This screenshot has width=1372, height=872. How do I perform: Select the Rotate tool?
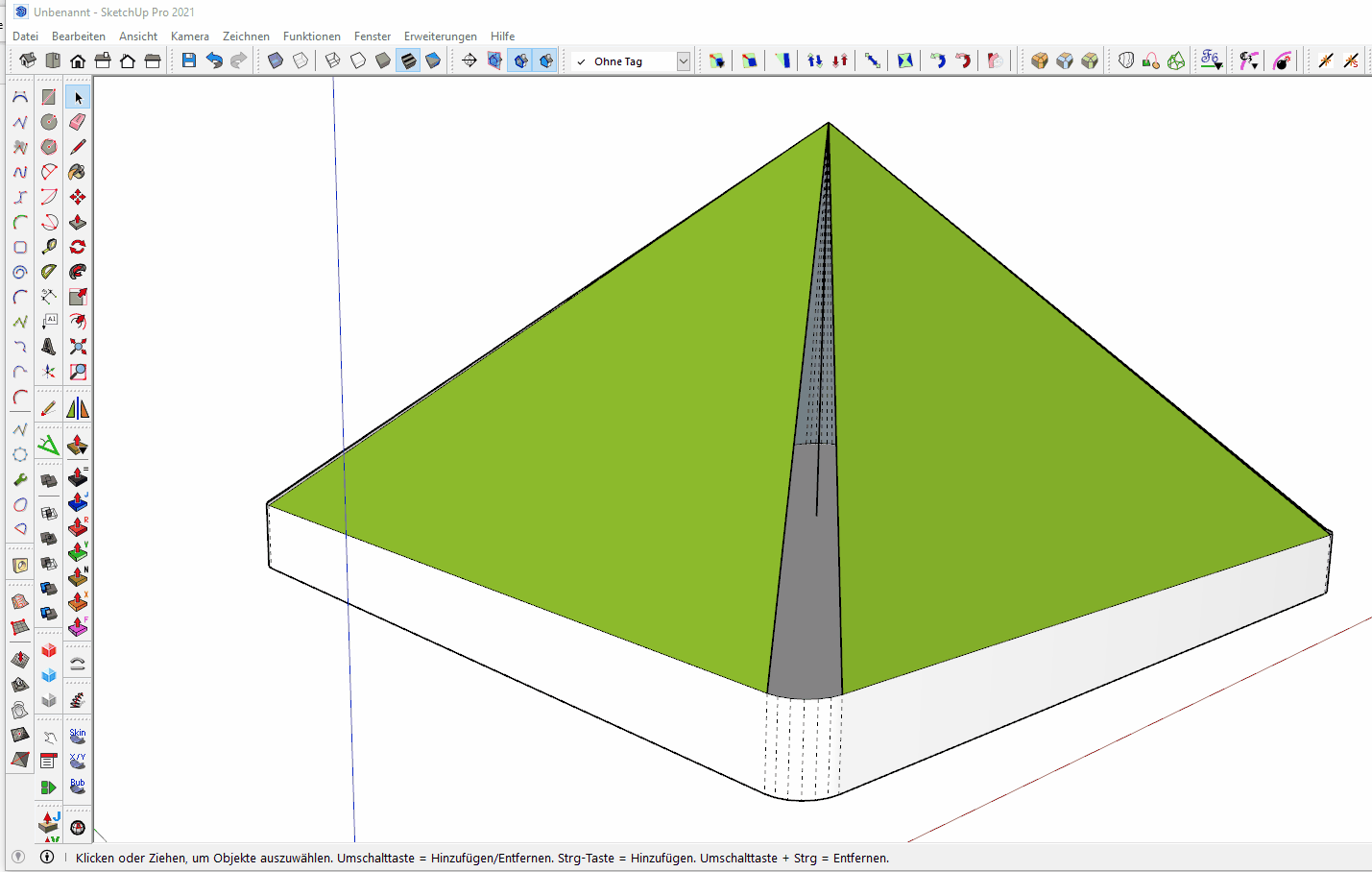(78, 247)
